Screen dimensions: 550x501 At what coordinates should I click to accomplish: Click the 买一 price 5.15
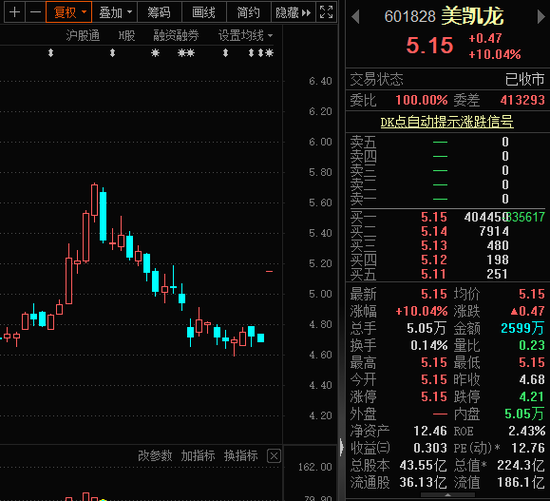[x=434, y=217]
